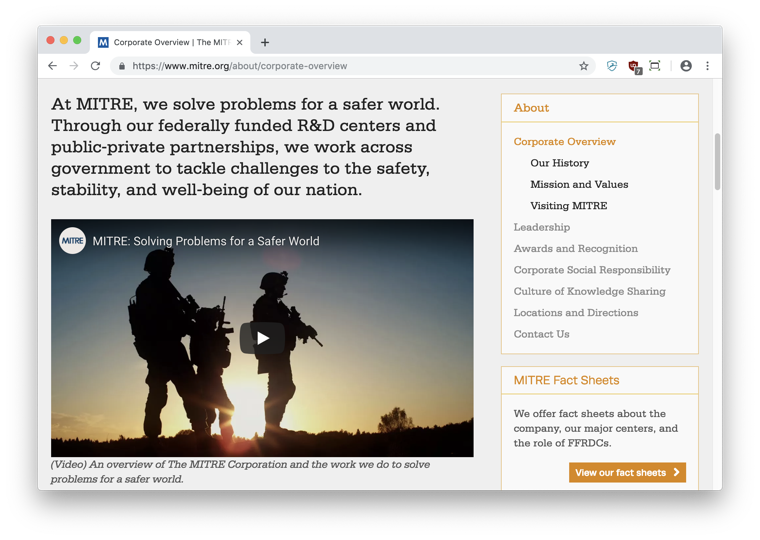The width and height of the screenshot is (760, 540).
Task: Select the Corporate Overview browser tab
Action: (170, 43)
